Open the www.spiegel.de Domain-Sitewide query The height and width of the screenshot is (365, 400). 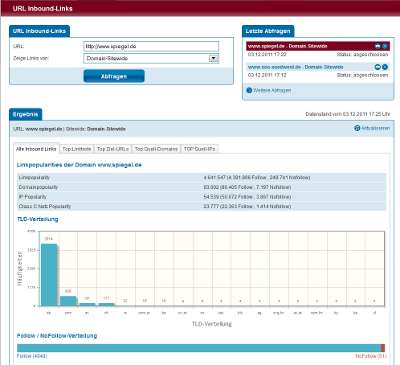pos(288,46)
